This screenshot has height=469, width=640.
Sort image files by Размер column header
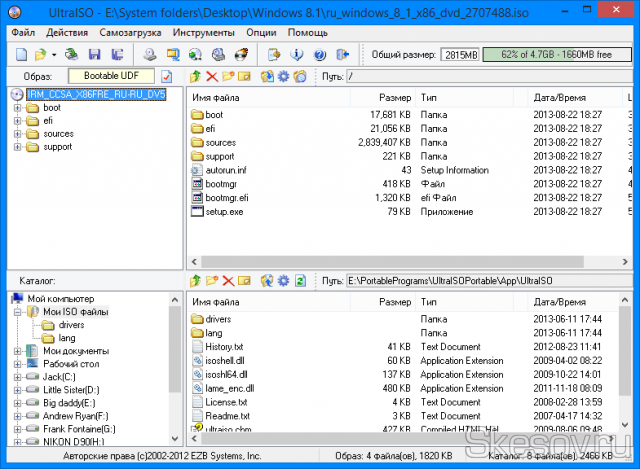click(x=395, y=97)
